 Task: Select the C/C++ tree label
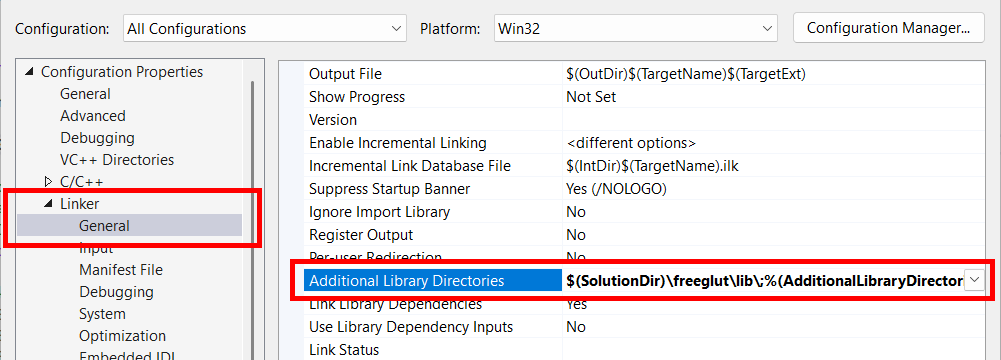(x=82, y=182)
